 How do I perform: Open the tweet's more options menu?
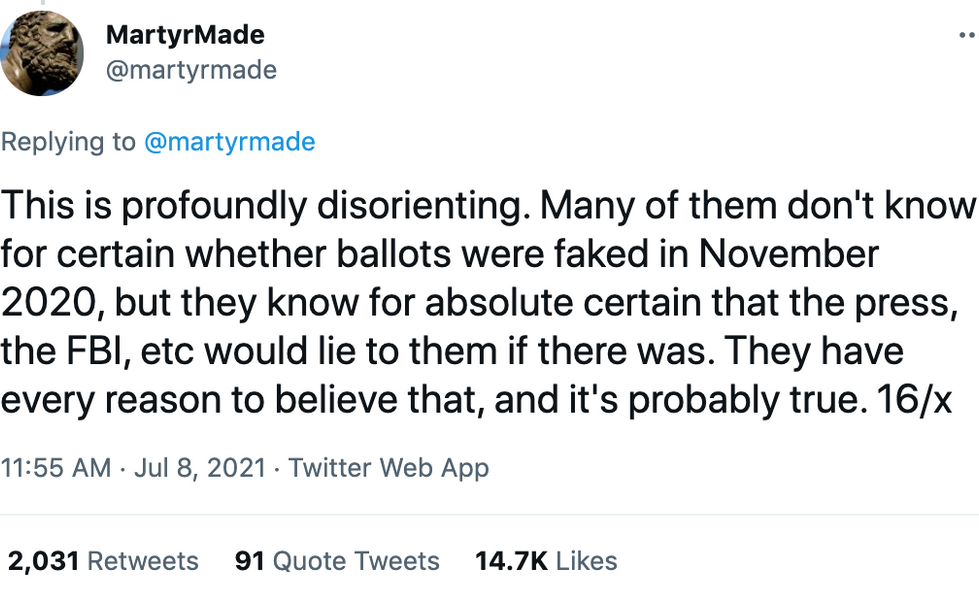click(966, 34)
